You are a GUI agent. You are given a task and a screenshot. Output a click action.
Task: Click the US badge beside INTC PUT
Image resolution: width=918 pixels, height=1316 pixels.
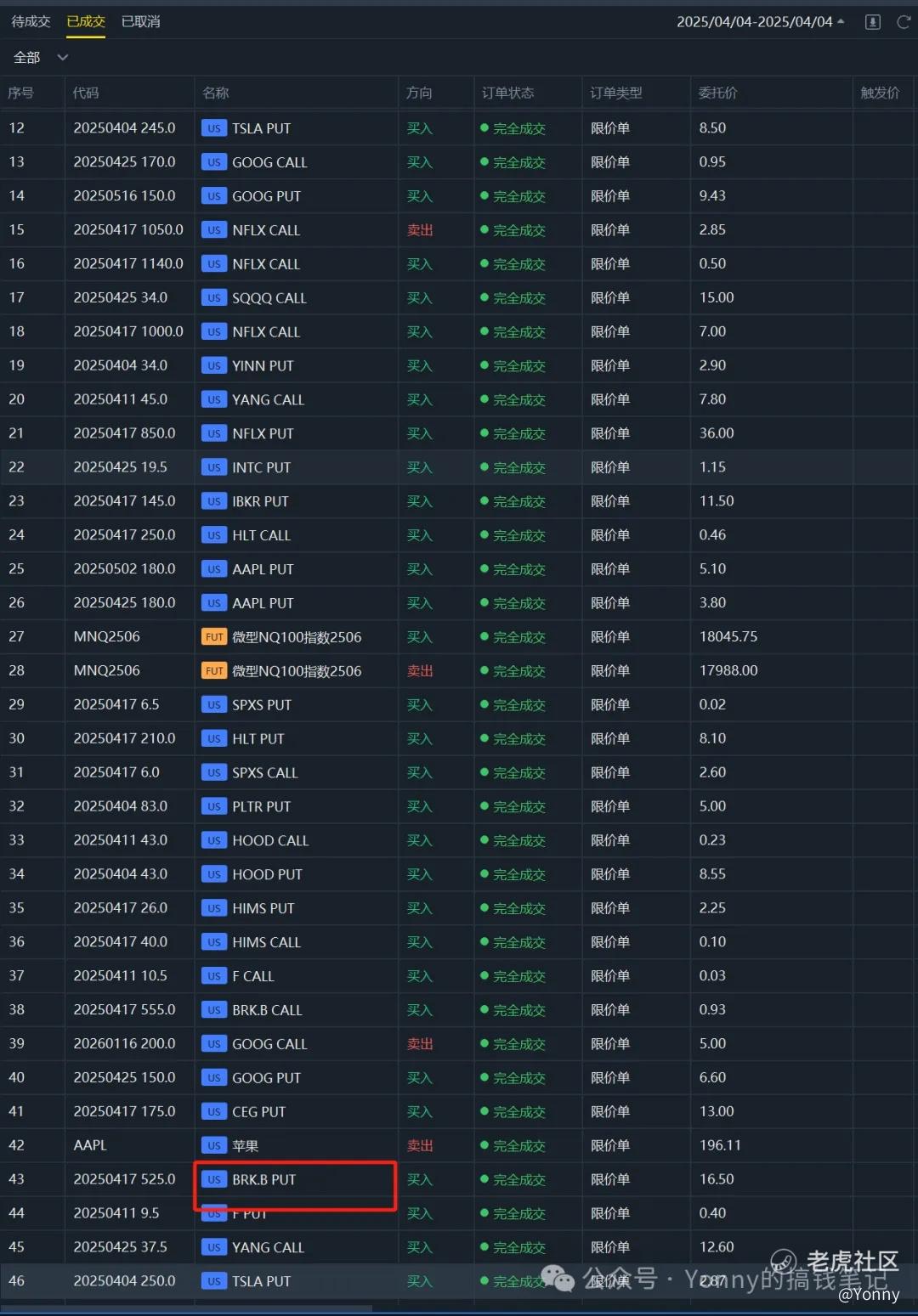coord(214,467)
